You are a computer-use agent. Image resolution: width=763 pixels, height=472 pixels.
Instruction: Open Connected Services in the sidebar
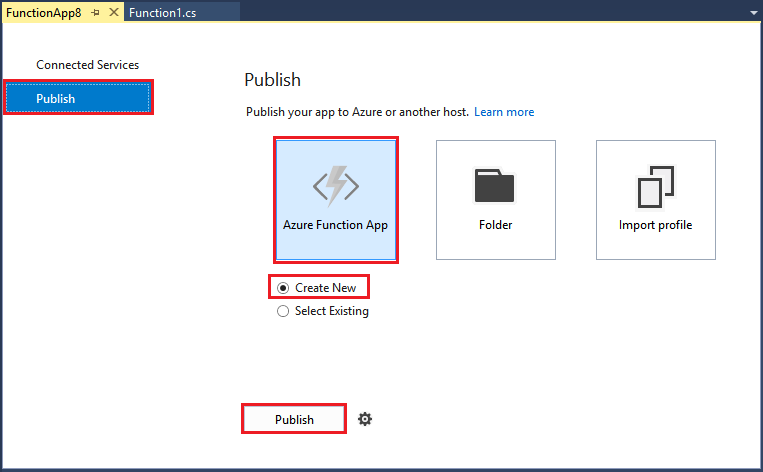(88, 65)
